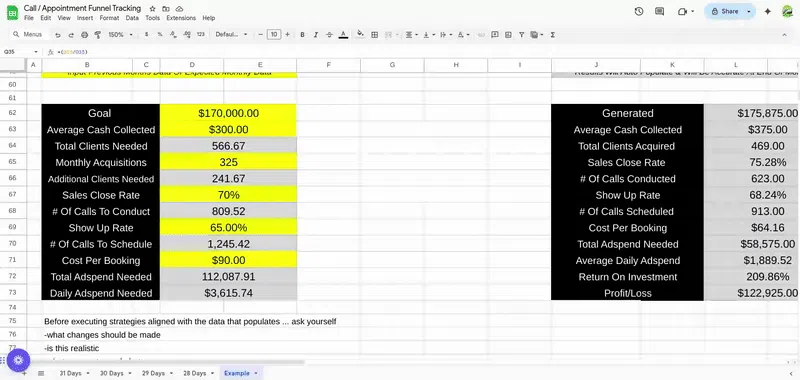Click the Redo icon in the toolbar
800x380 pixels.
point(71,35)
